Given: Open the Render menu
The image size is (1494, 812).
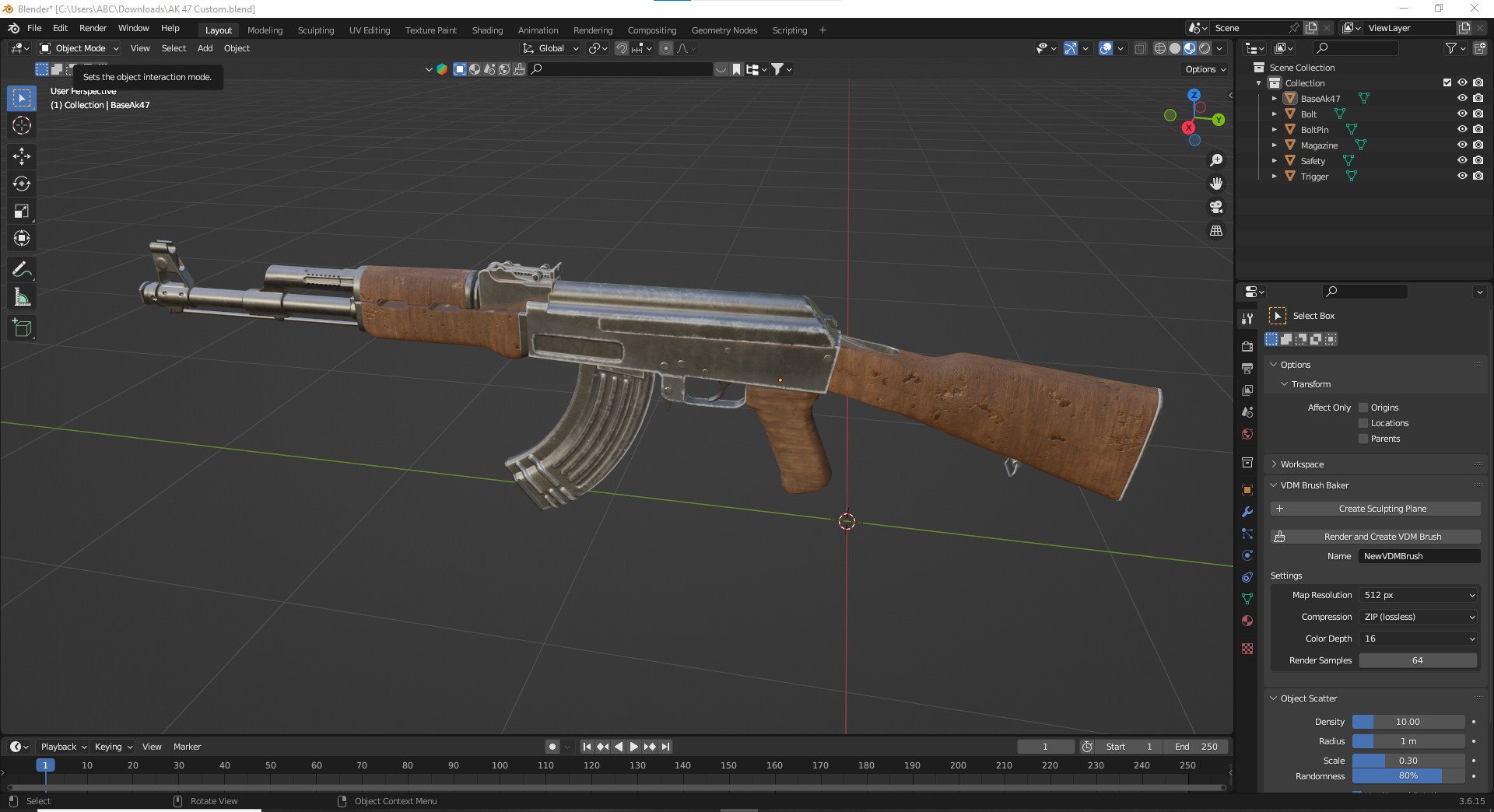Looking at the screenshot, I should point(93,28).
